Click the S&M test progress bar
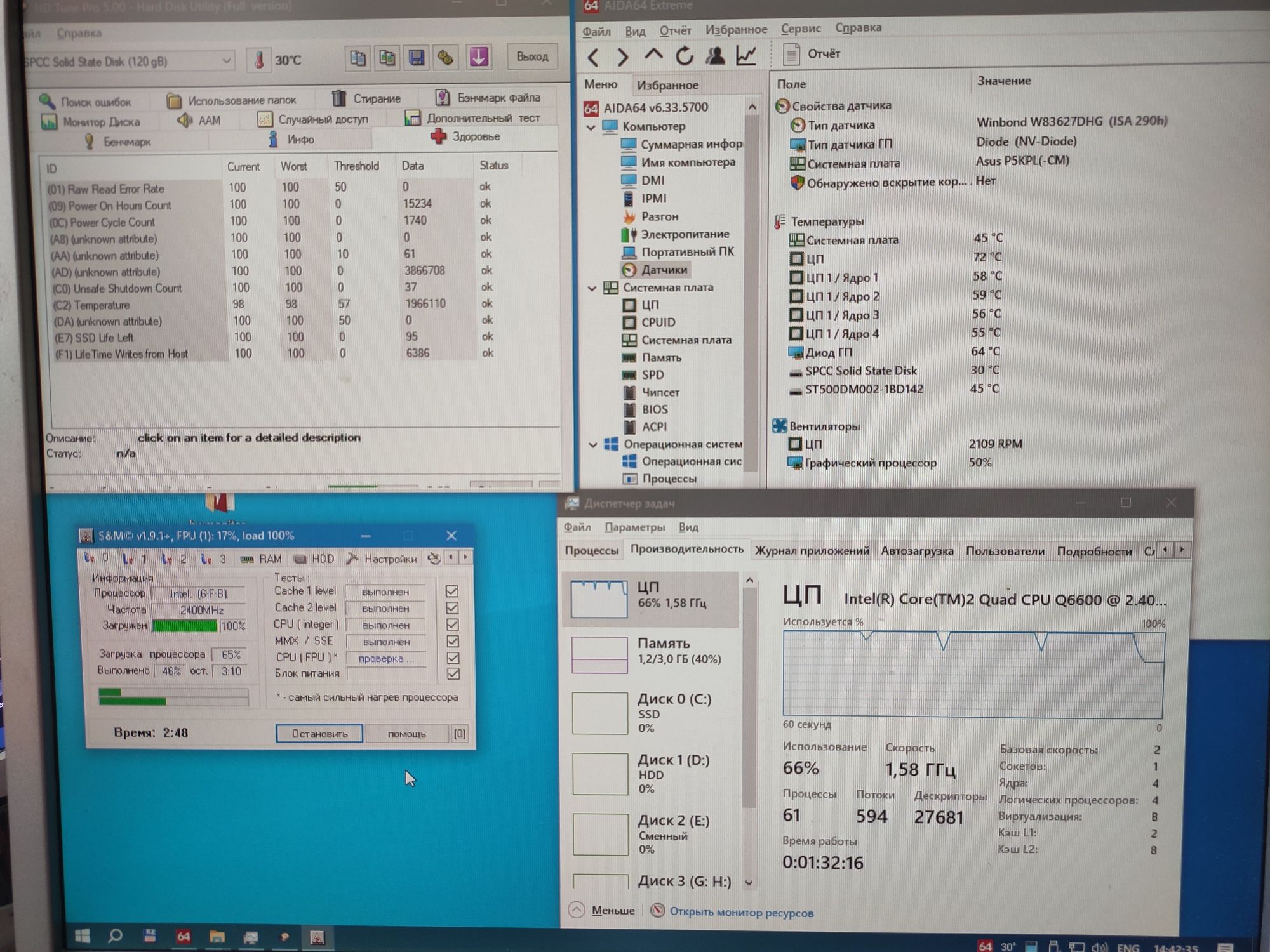Viewport: 1270px width, 952px height. tap(173, 697)
